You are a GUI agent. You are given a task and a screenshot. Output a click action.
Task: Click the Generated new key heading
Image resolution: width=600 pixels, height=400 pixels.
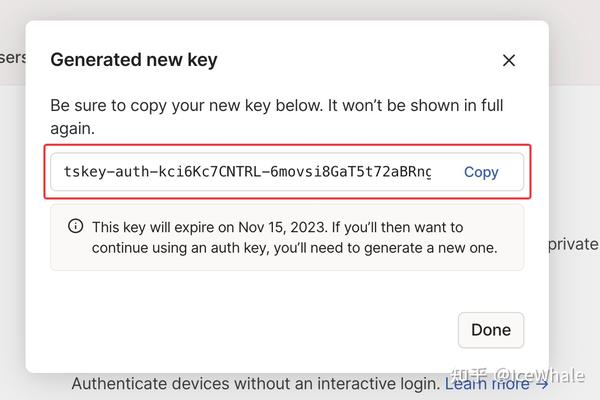click(134, 59)
